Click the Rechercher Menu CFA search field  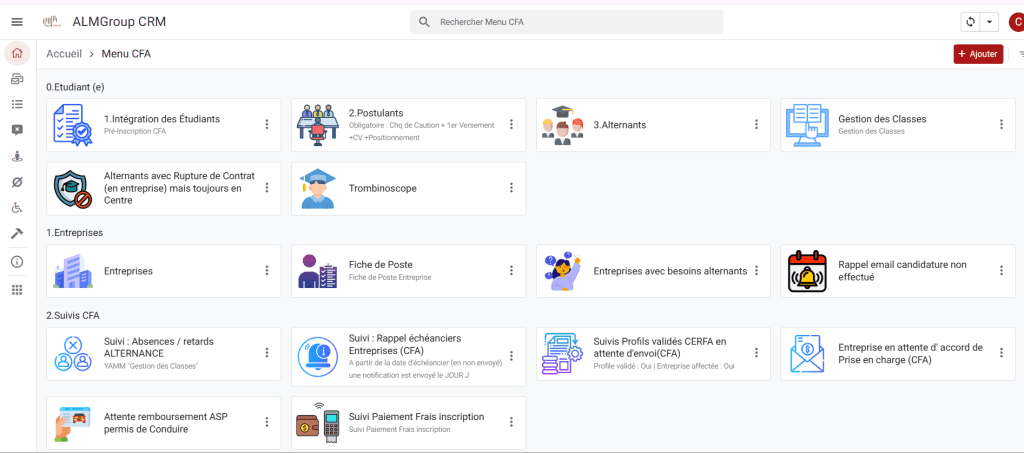click(x=570, y=22)
